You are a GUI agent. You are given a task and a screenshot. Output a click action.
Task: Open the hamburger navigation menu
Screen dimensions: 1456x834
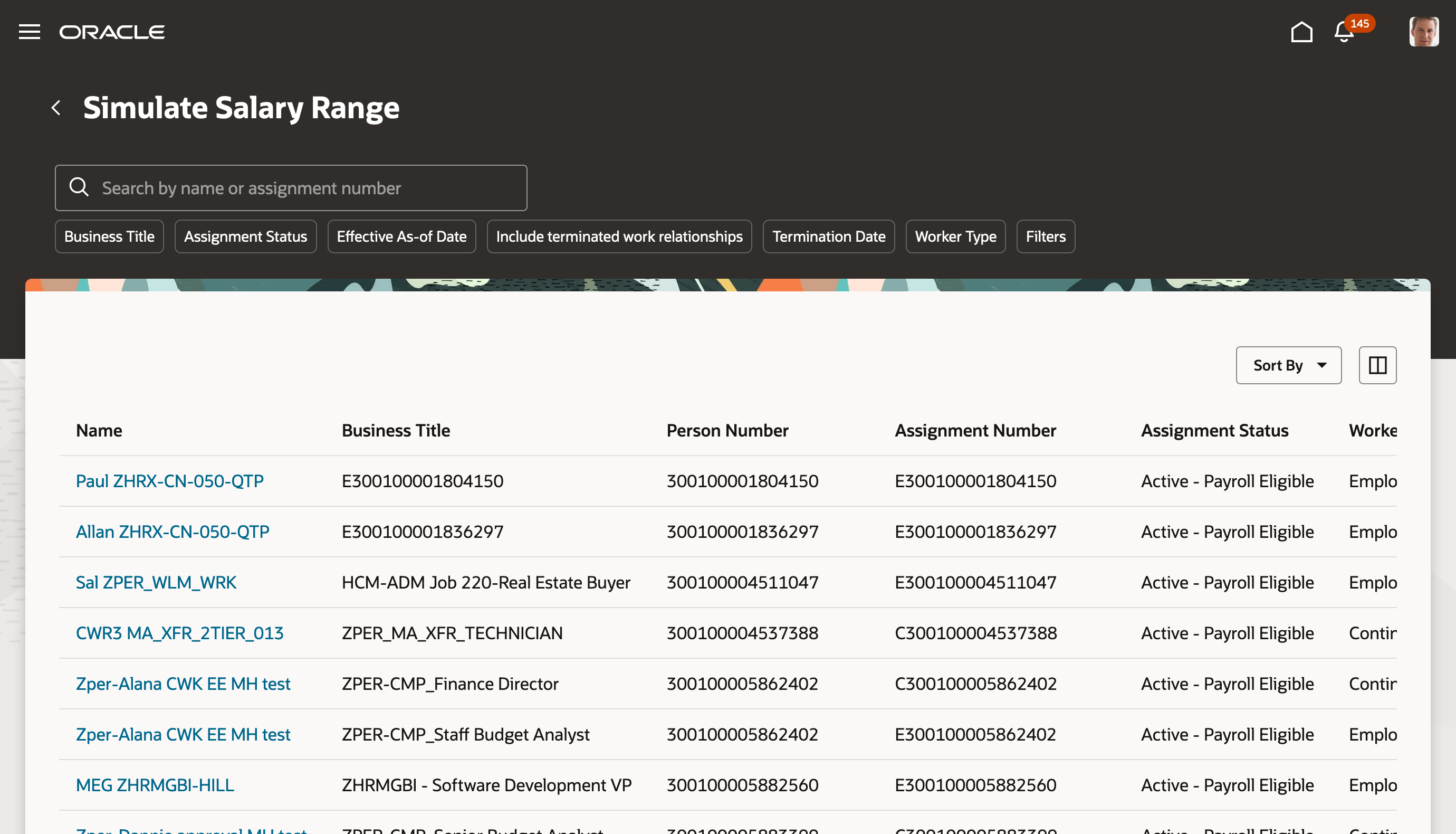(x=29, y=32)
